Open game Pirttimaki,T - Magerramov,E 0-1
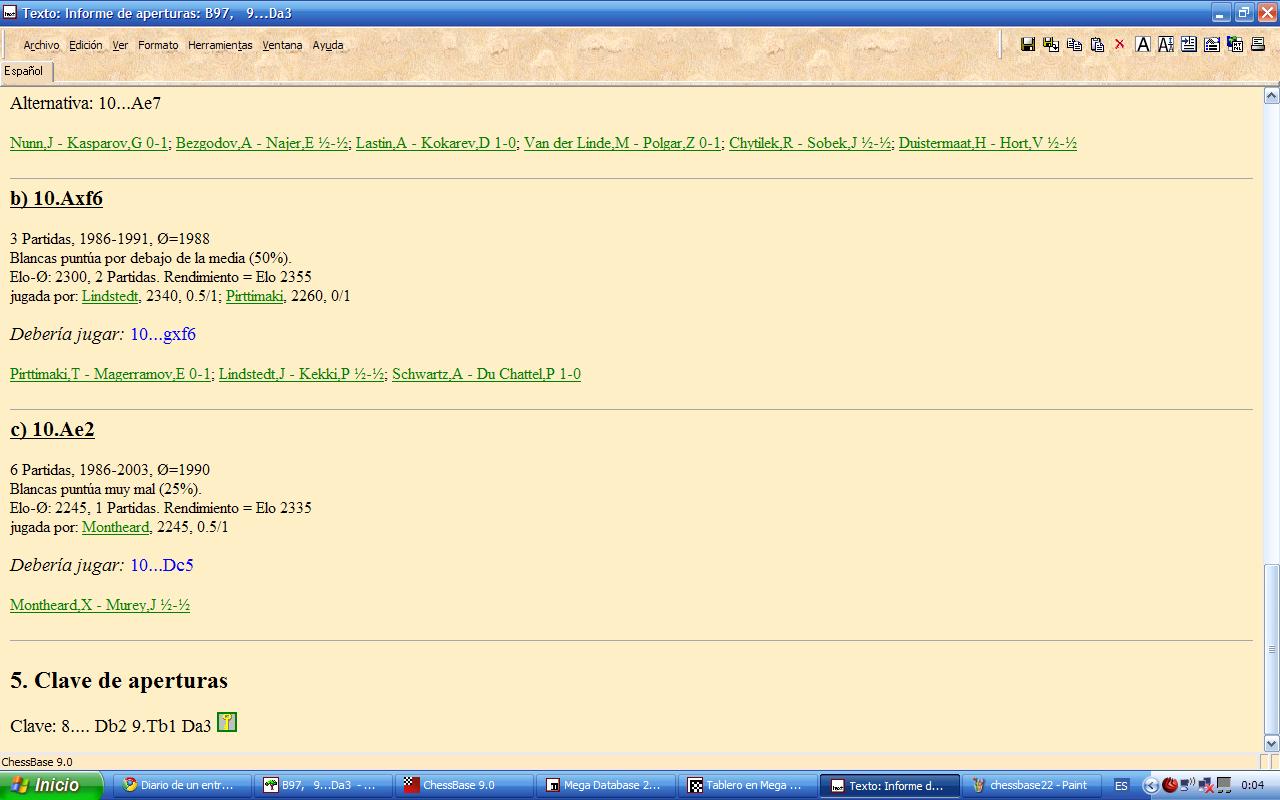 click(x=110, y=374)
